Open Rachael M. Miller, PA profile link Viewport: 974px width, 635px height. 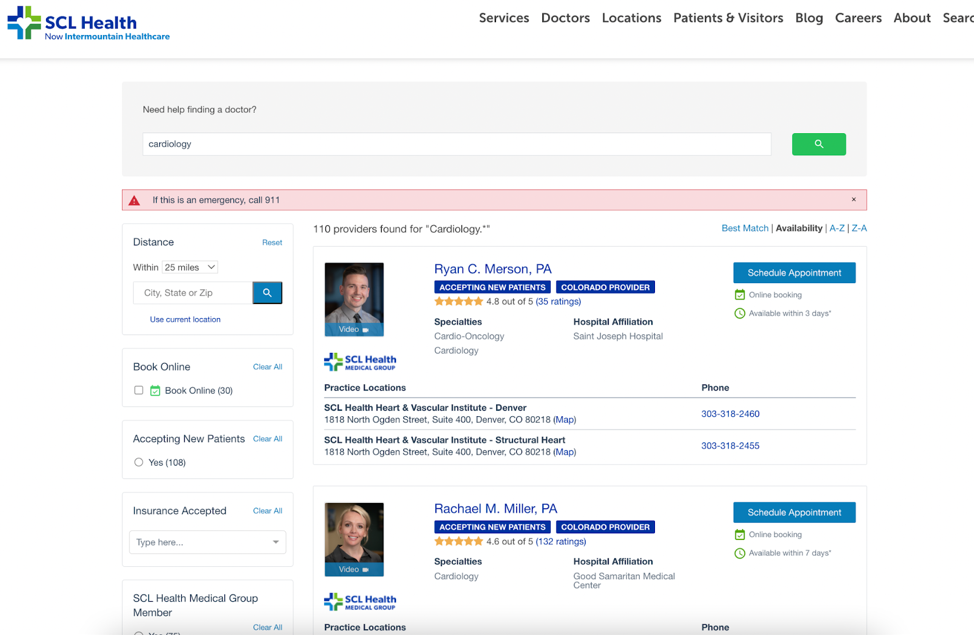pos(496,509)
